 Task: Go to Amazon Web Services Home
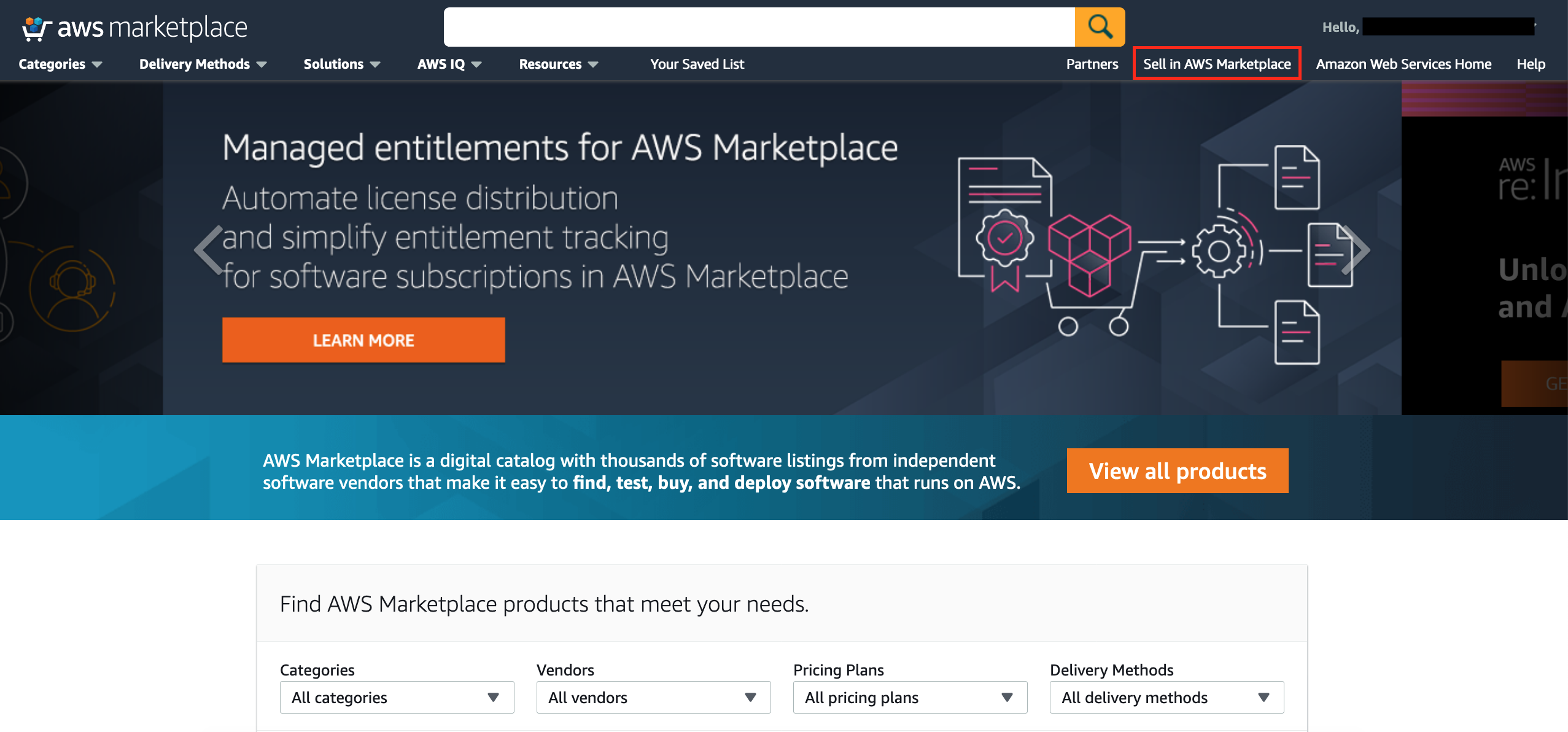tap(1403, 64)
